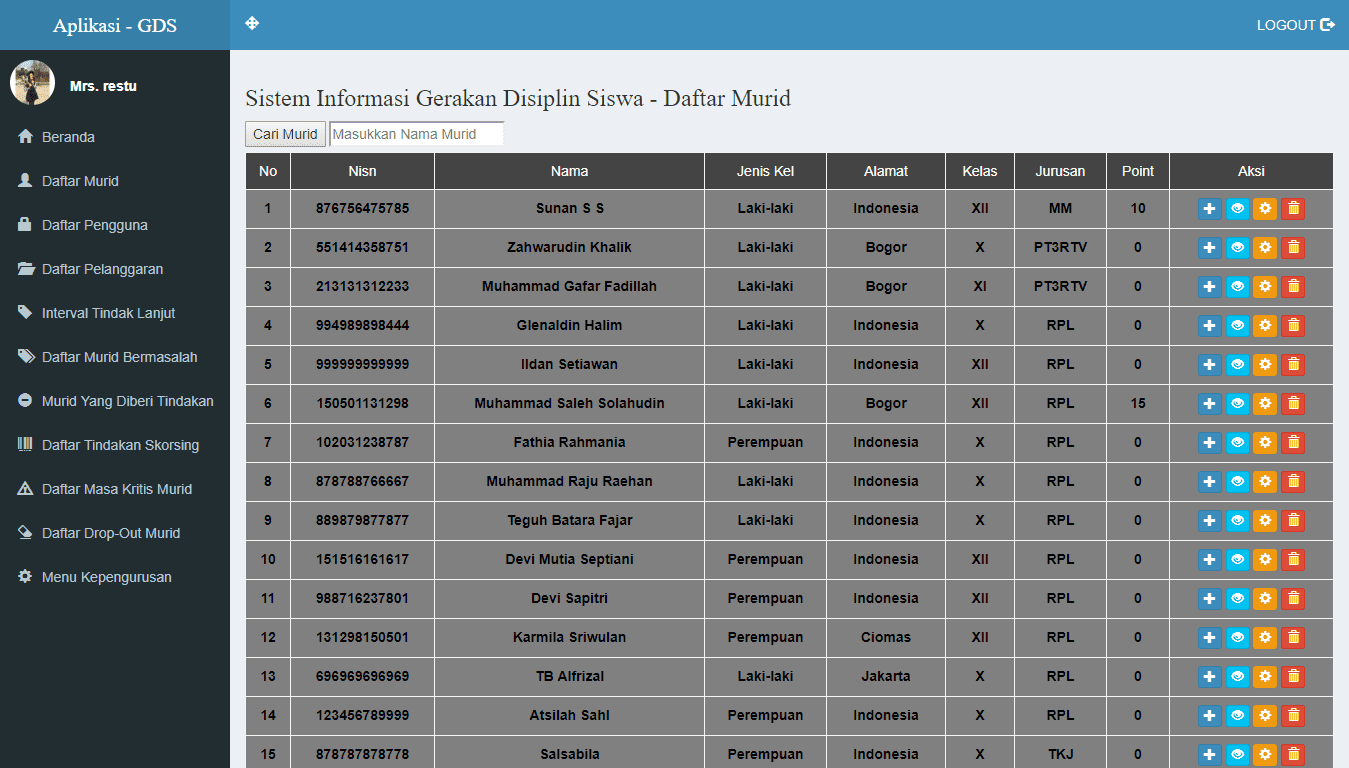Viewport: 1349px width, 768px height.
Task: Delete Ildan Setiawan using the red trash icon
Action: coord(1293,364)
